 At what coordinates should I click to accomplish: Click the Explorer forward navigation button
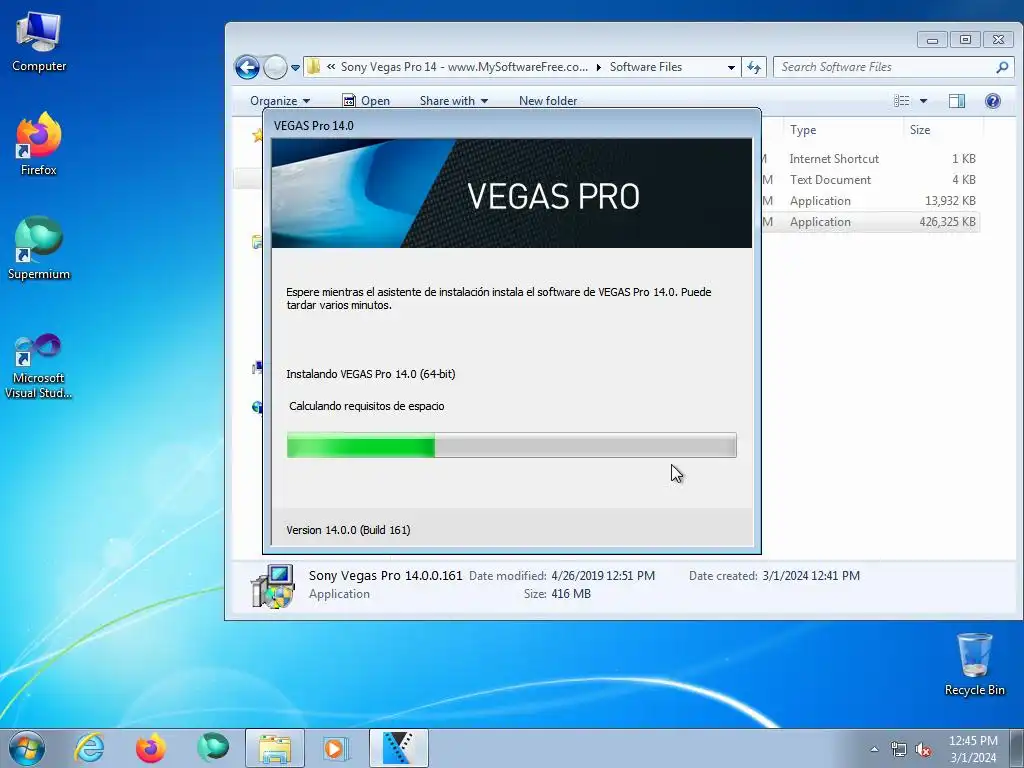275,67
